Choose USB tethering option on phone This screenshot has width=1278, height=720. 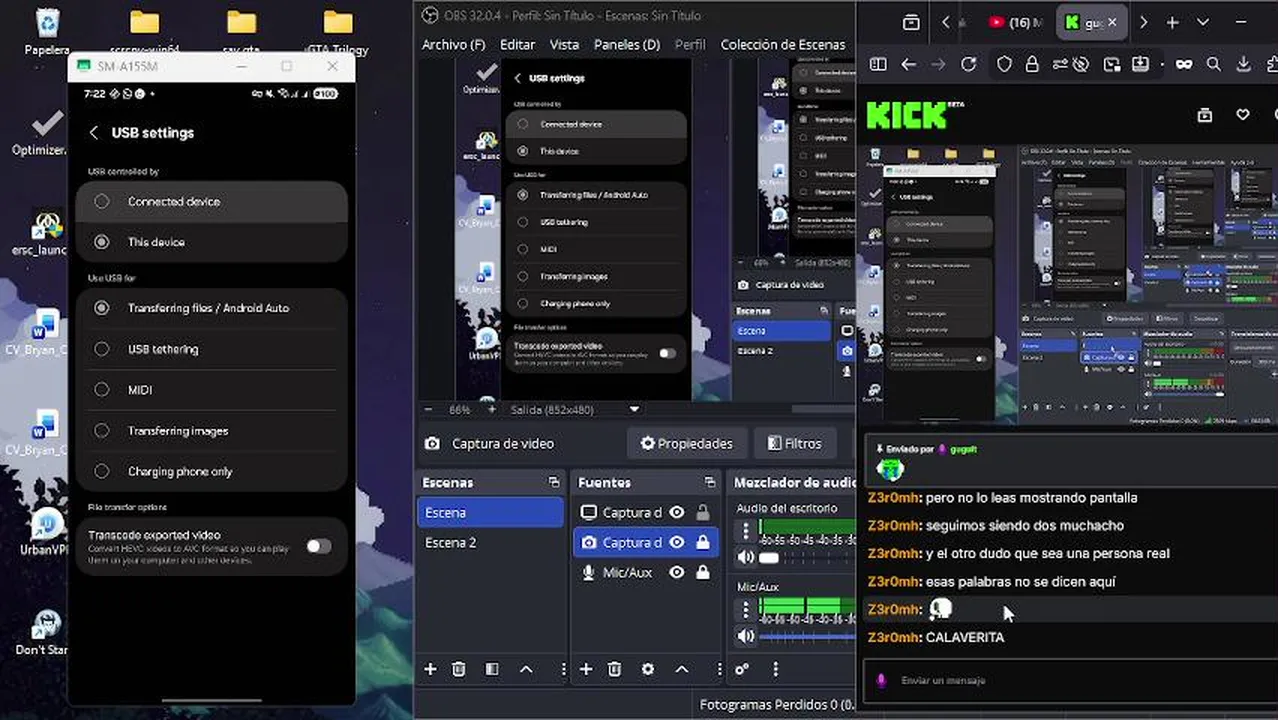[211, 349]
